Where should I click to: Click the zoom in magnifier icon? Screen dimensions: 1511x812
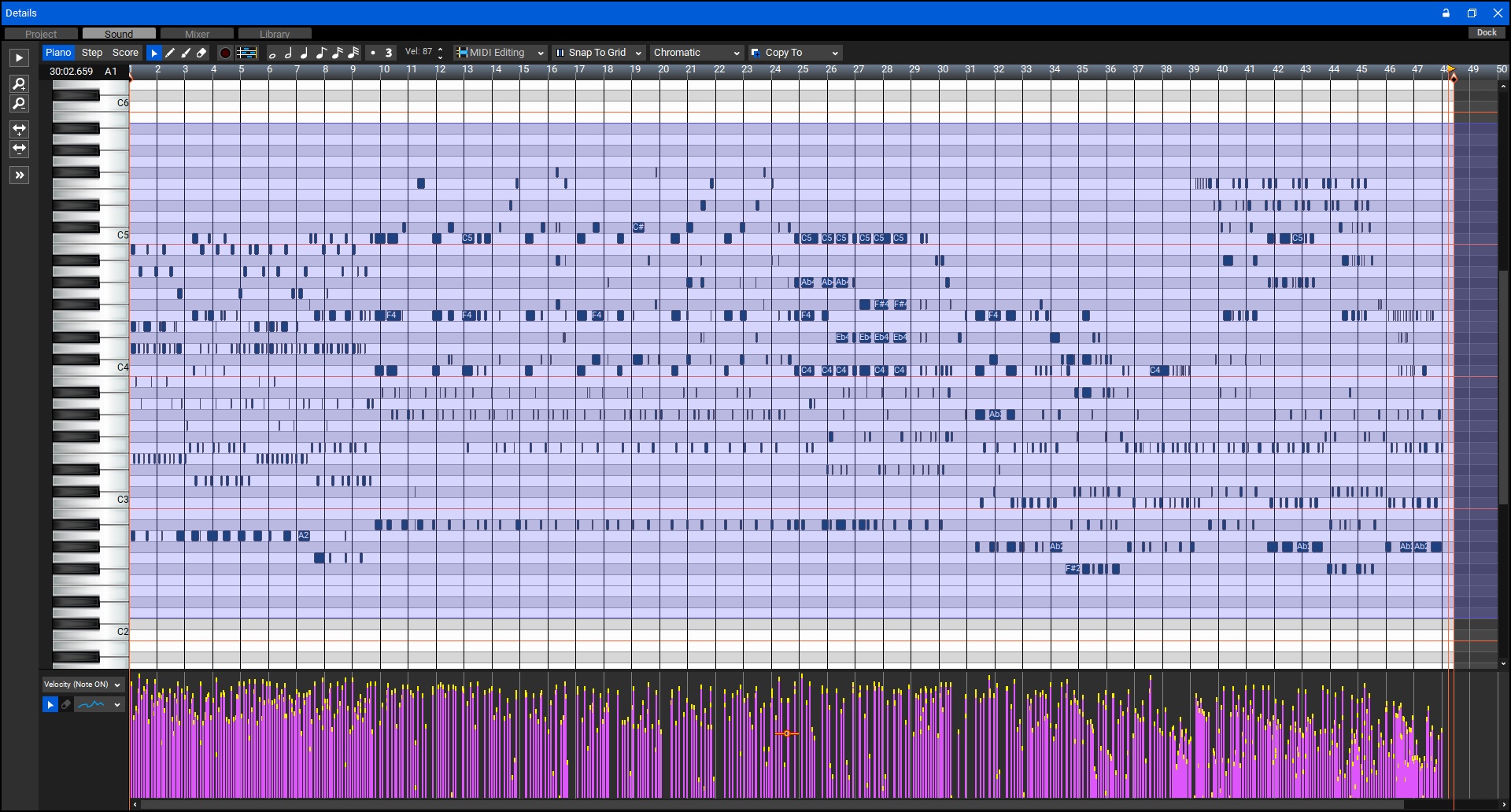tap(19, 84)
